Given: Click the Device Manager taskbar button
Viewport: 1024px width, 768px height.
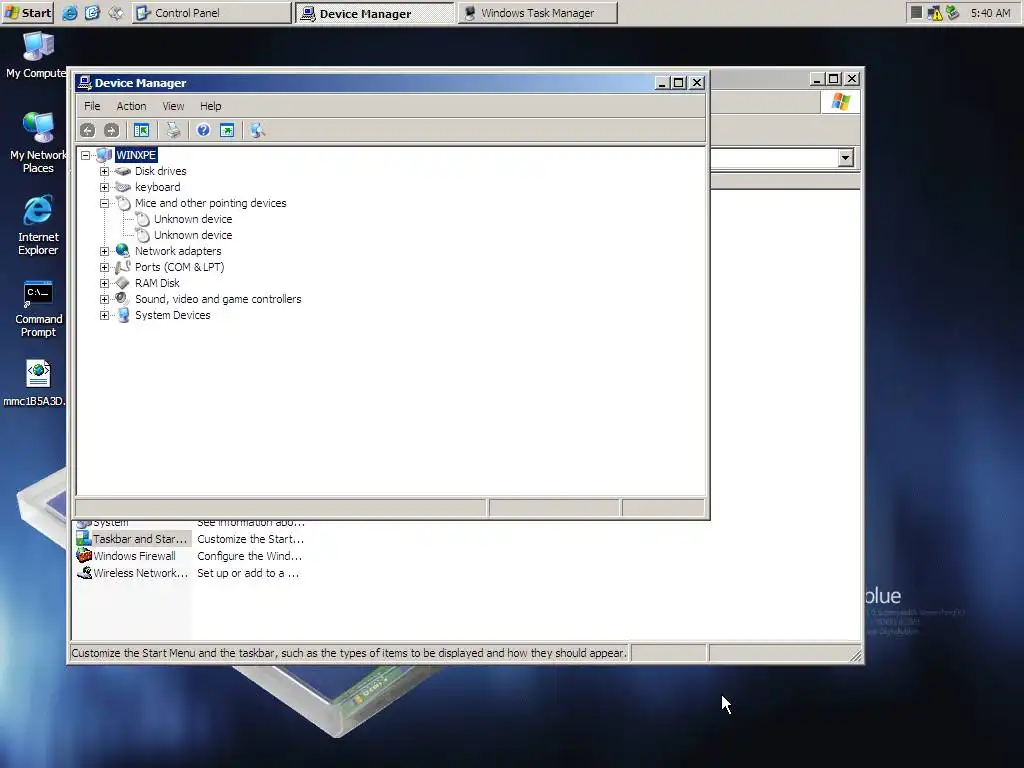Looking at the screenshot, I should pos(375,12).
